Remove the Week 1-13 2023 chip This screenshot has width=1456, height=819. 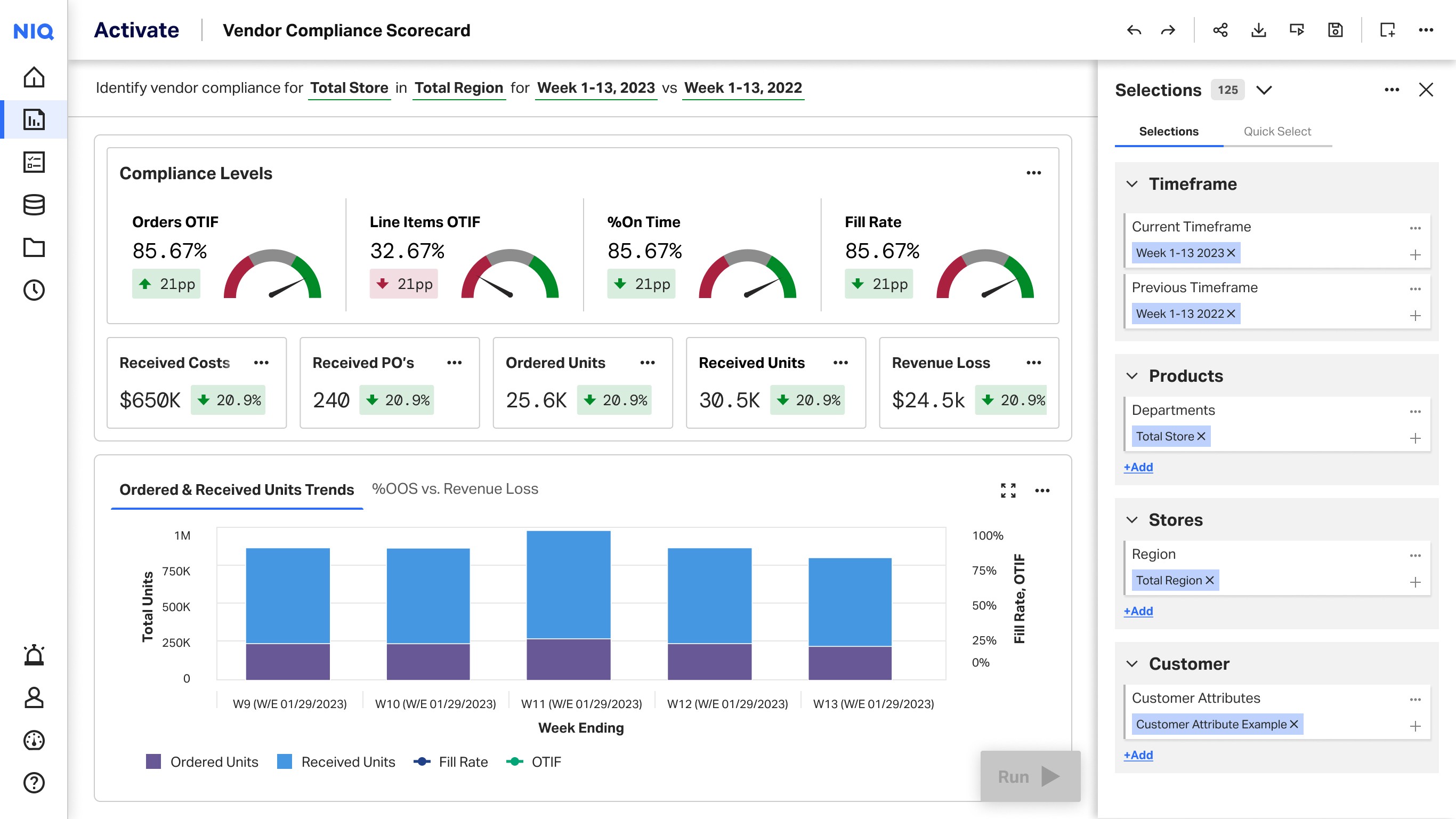pos(1231,253)
